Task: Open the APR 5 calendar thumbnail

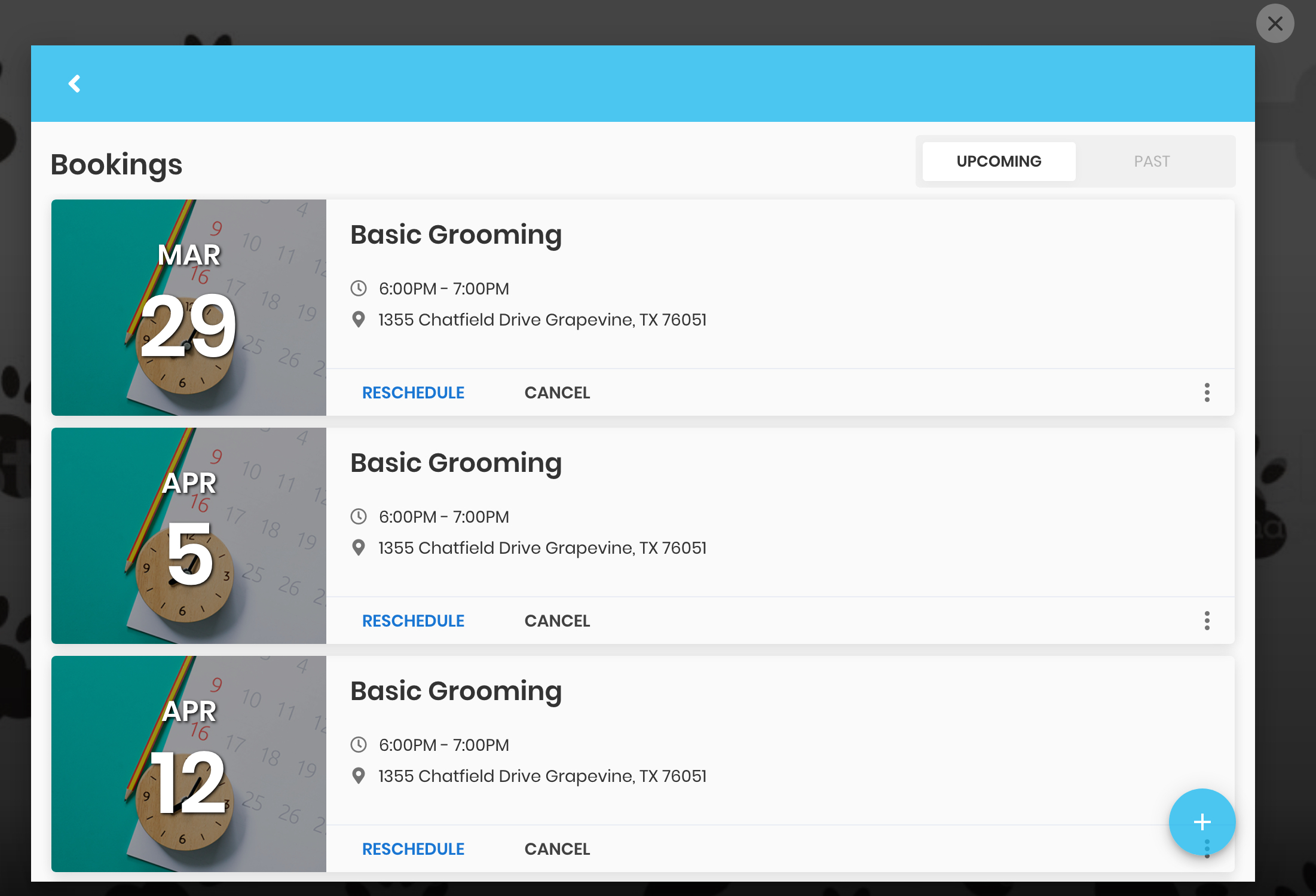Action: pos(189,536)
